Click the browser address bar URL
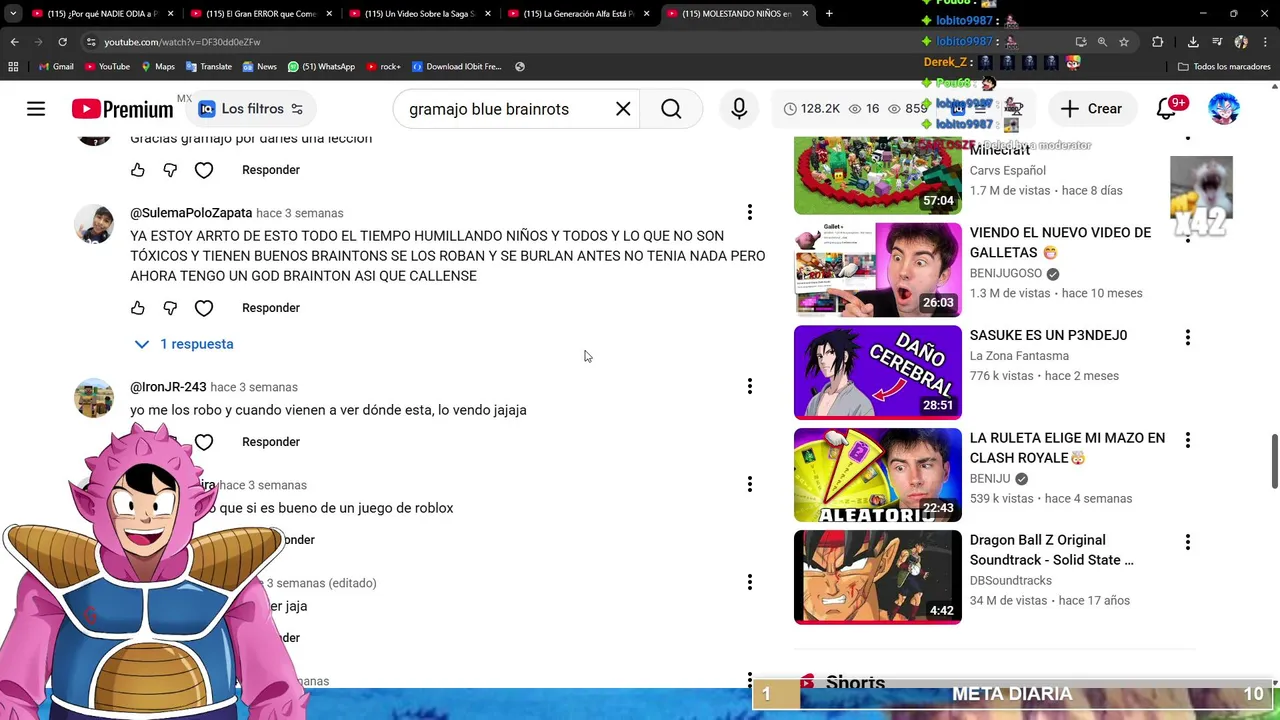The image size is (1280, 720). coord(182,42)
